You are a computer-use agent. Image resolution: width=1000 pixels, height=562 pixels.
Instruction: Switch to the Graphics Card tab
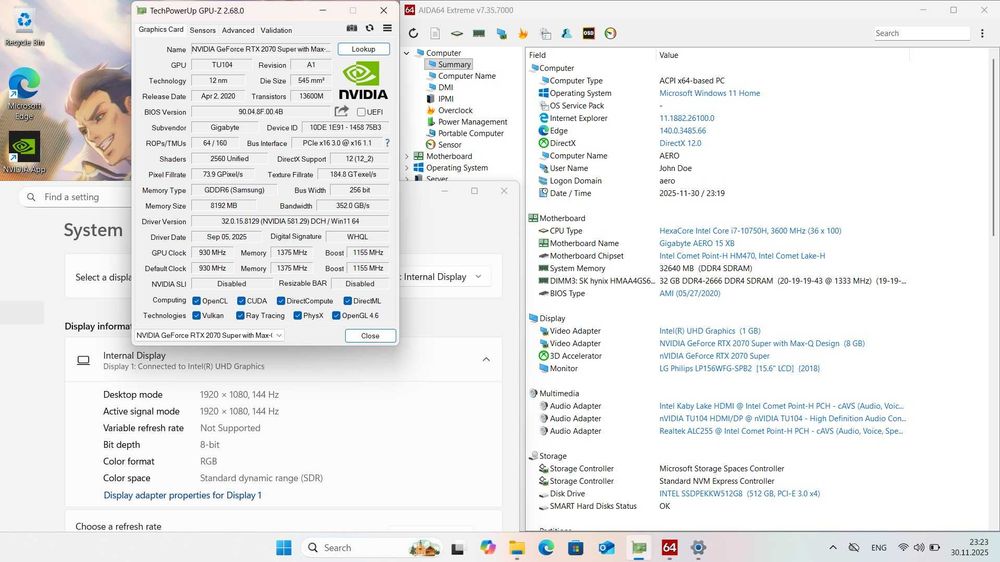coord(161,29)
